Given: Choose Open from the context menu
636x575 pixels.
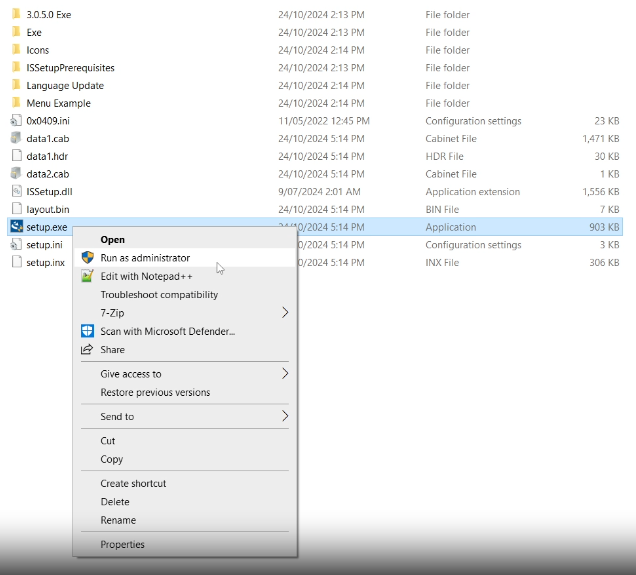Looking at the screenshot, I should tap(113, 240).
